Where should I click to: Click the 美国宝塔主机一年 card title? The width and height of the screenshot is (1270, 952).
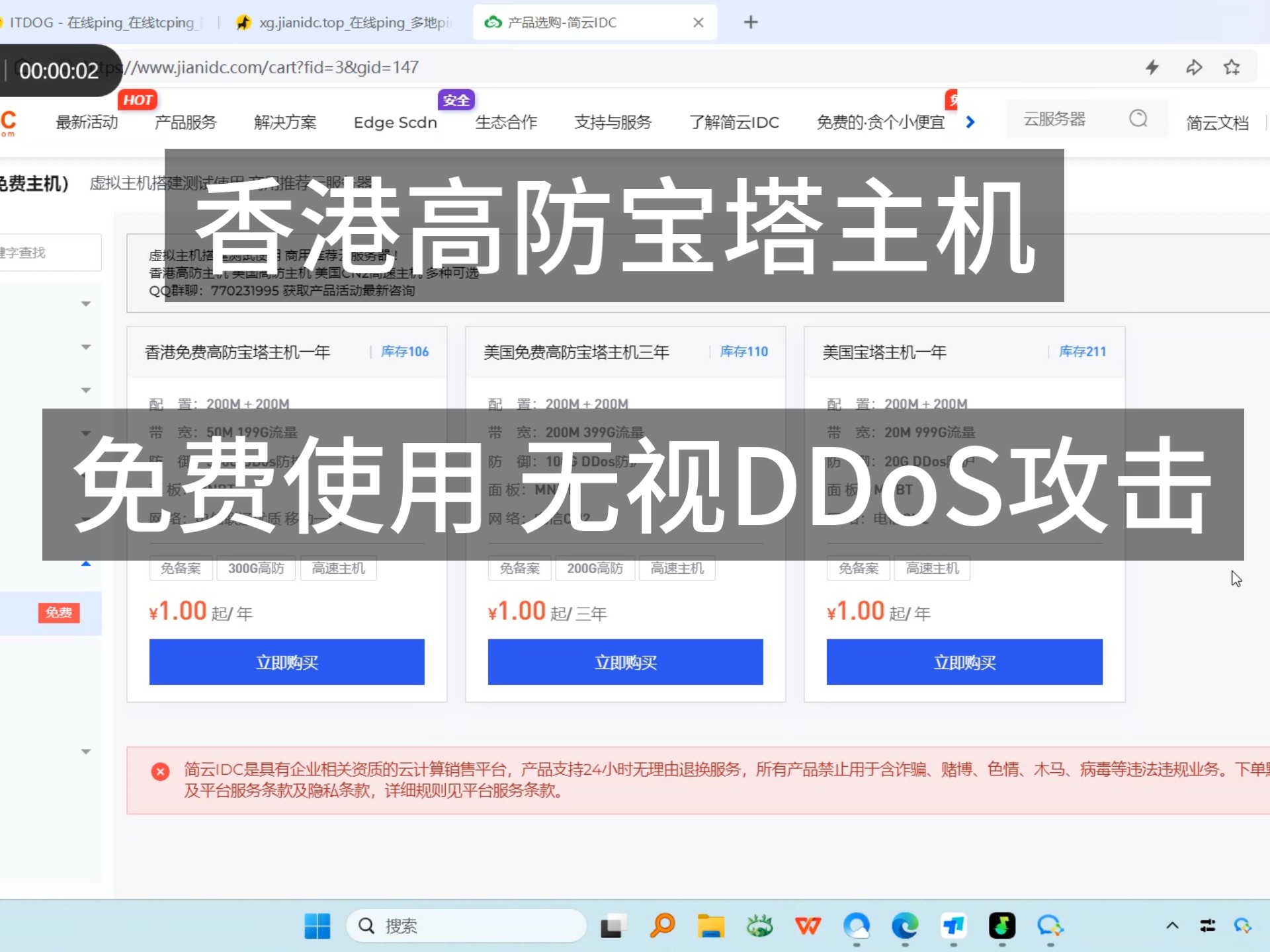pos(884,352)
